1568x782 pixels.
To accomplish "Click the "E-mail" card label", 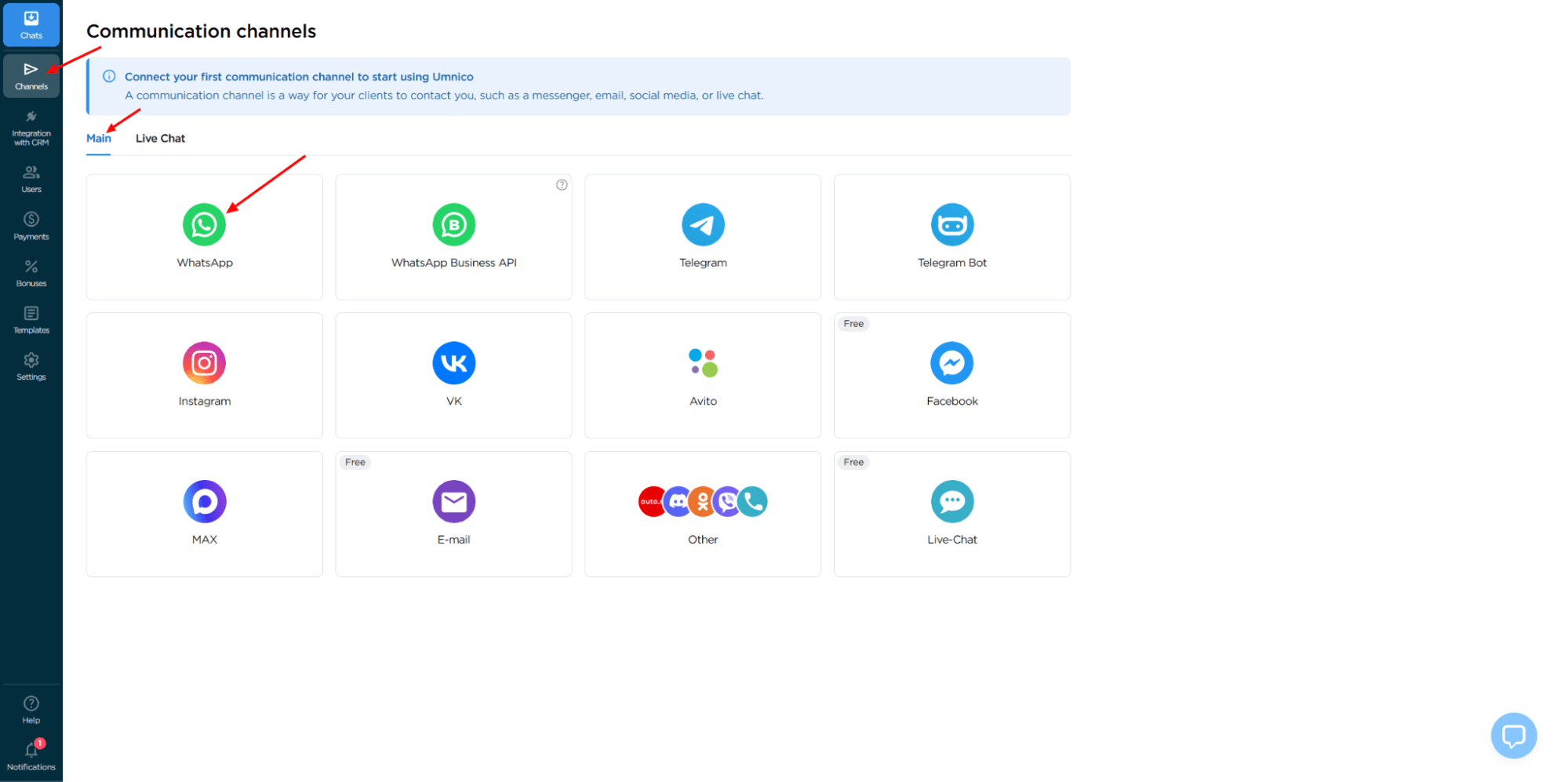I will 454,540.
